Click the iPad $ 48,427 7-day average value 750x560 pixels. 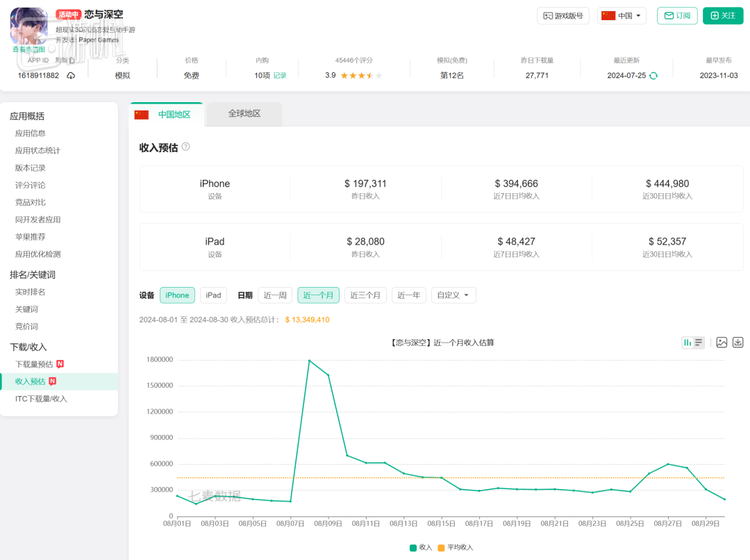(516, 242)
